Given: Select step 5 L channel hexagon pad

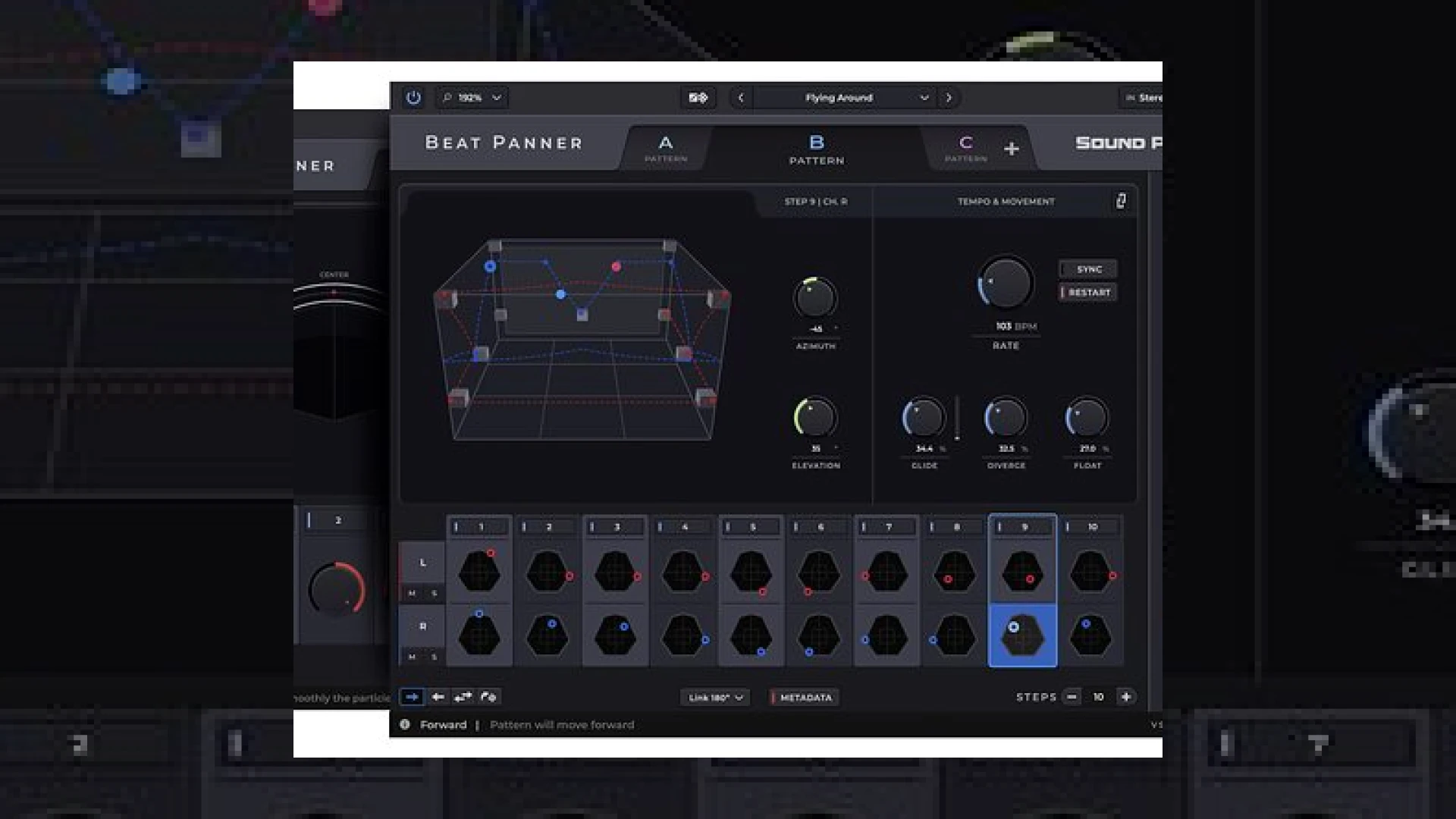Looking at the screenshot, I should tap(751, 570).
